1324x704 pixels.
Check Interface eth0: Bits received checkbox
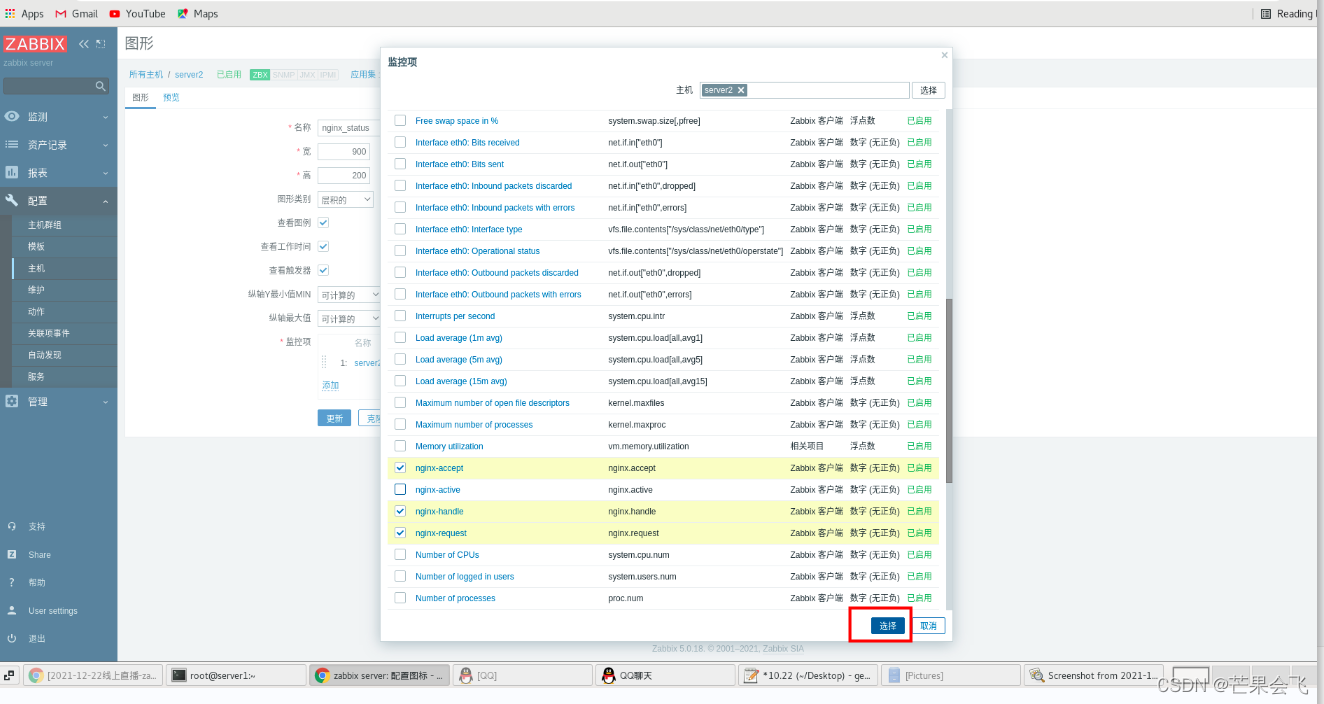pos(400,142)
